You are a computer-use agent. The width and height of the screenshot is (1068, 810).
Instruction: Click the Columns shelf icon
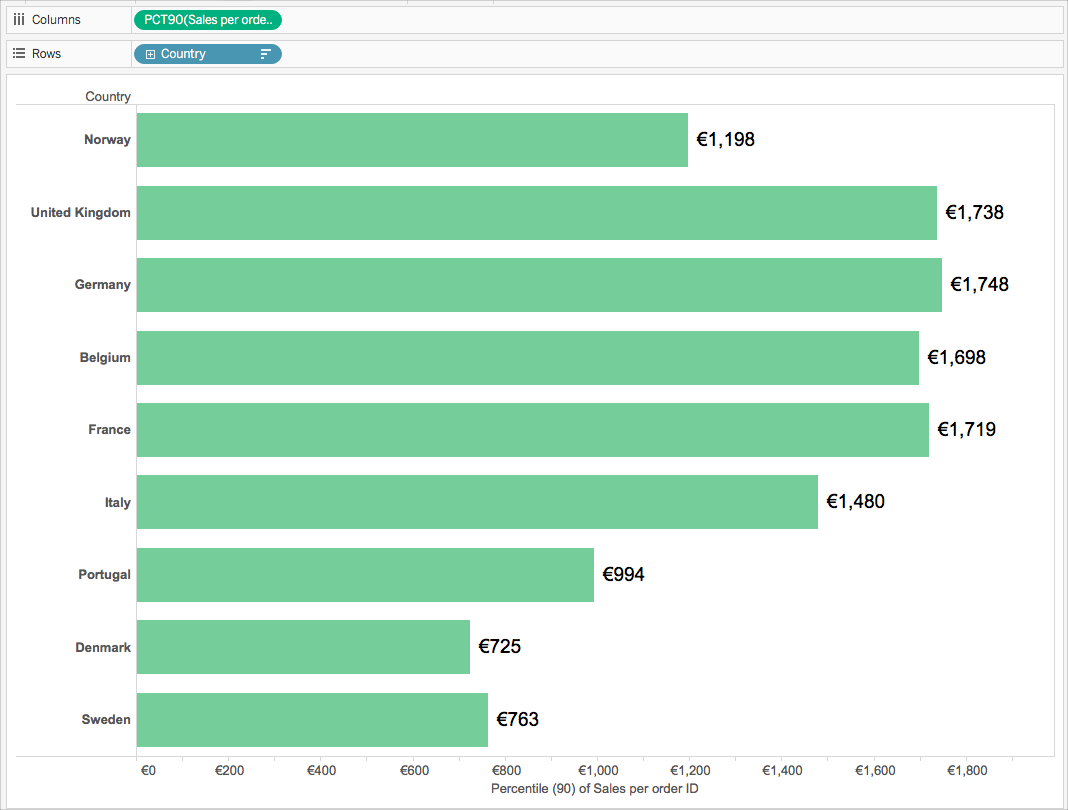pos(19,20)
